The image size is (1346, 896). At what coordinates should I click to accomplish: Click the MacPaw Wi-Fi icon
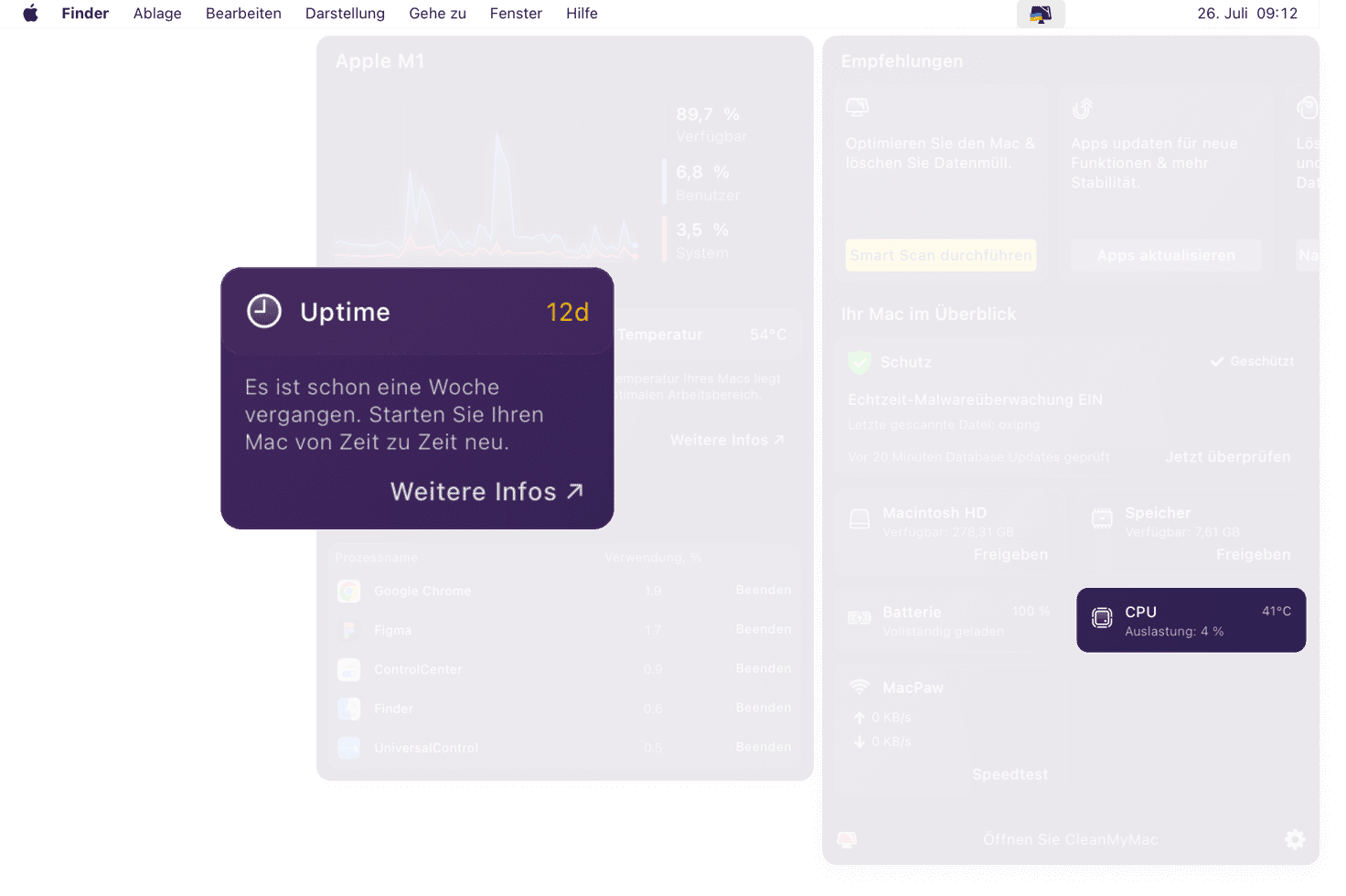860,687
